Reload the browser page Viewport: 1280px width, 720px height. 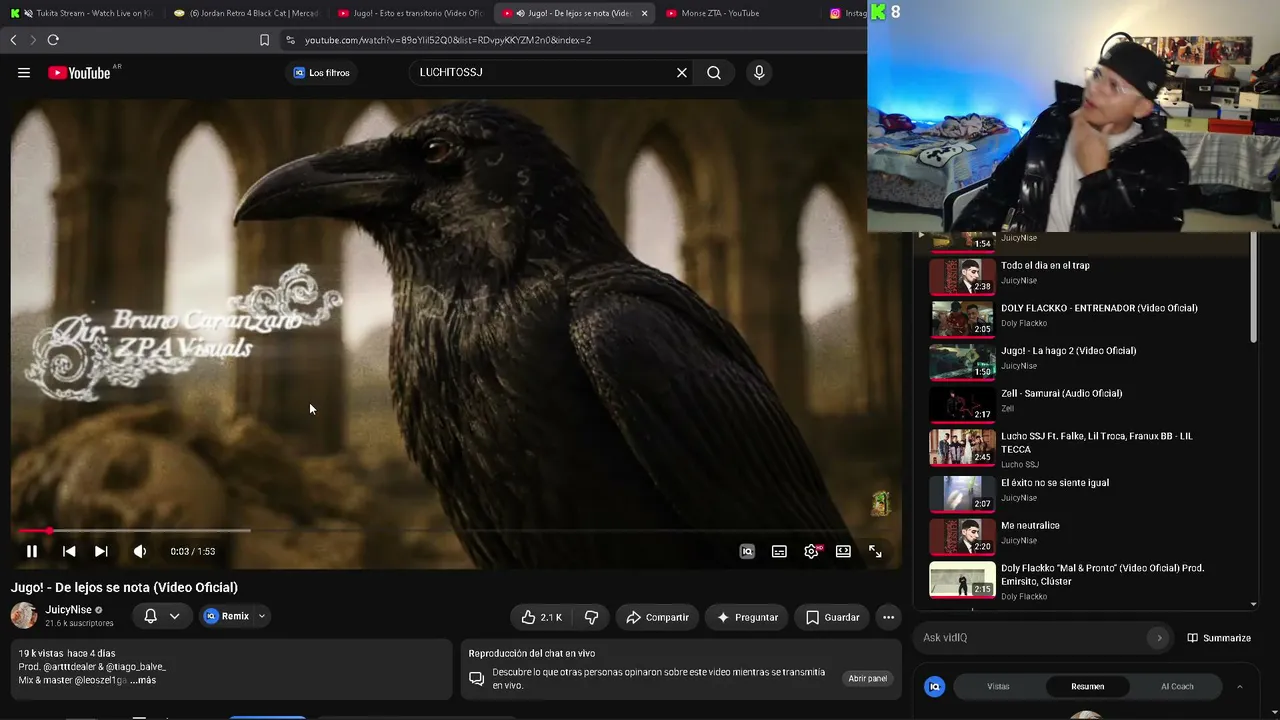pos(53,40)
